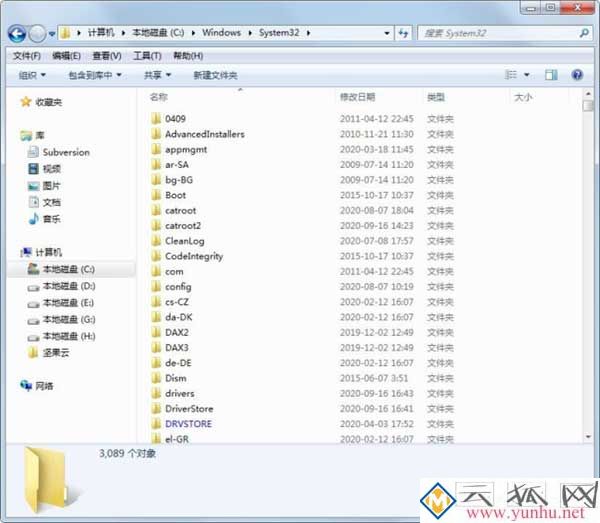600x523 pixels.
Task: Click the catroot2 folder icon
Action: coord(156,226)
